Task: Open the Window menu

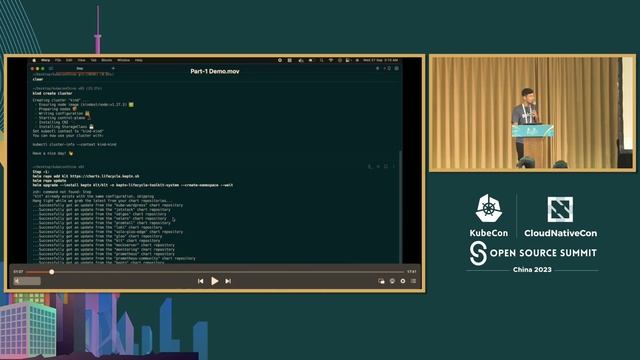Action: 123,60
